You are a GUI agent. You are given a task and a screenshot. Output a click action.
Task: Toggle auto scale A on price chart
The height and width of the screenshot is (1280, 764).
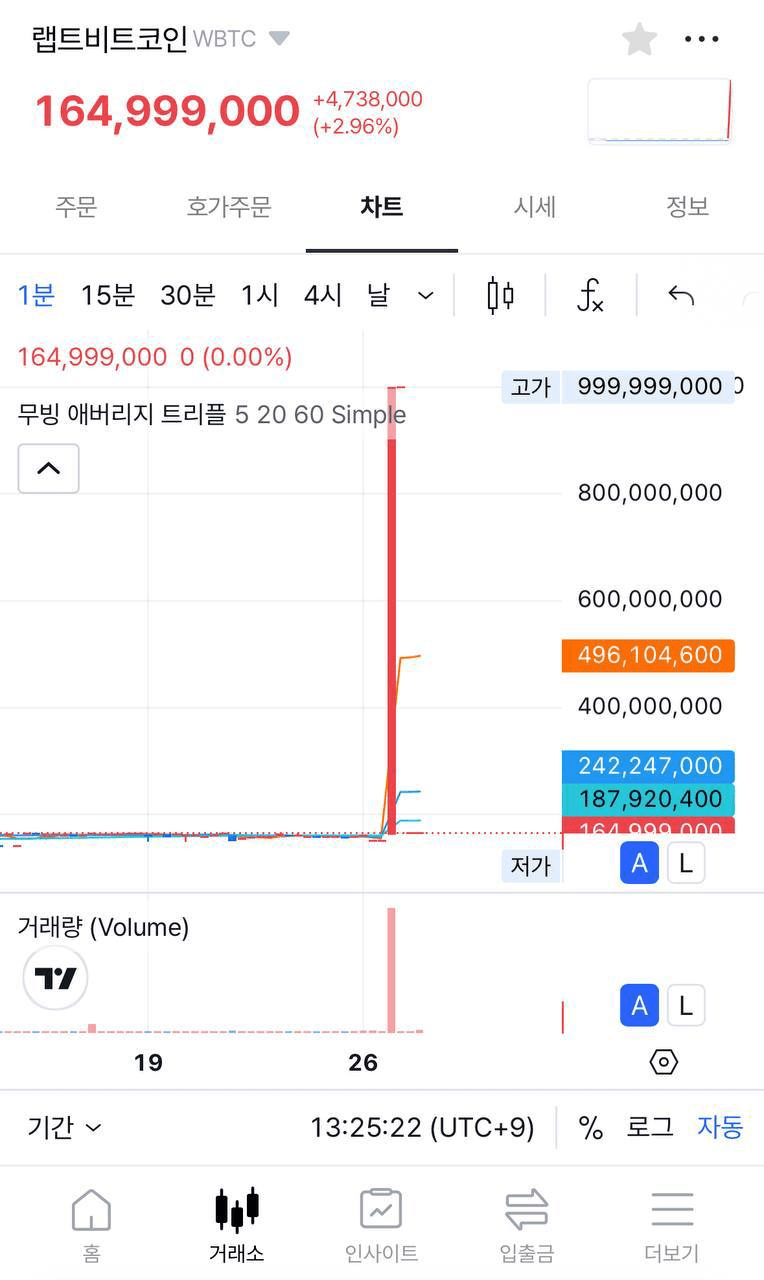point(639,863)
